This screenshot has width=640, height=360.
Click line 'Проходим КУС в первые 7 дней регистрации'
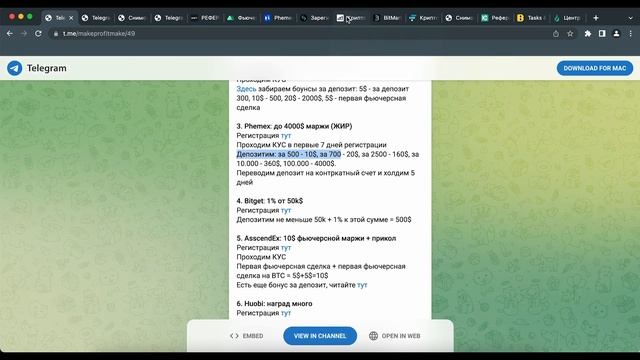click(x=311, y=145)
